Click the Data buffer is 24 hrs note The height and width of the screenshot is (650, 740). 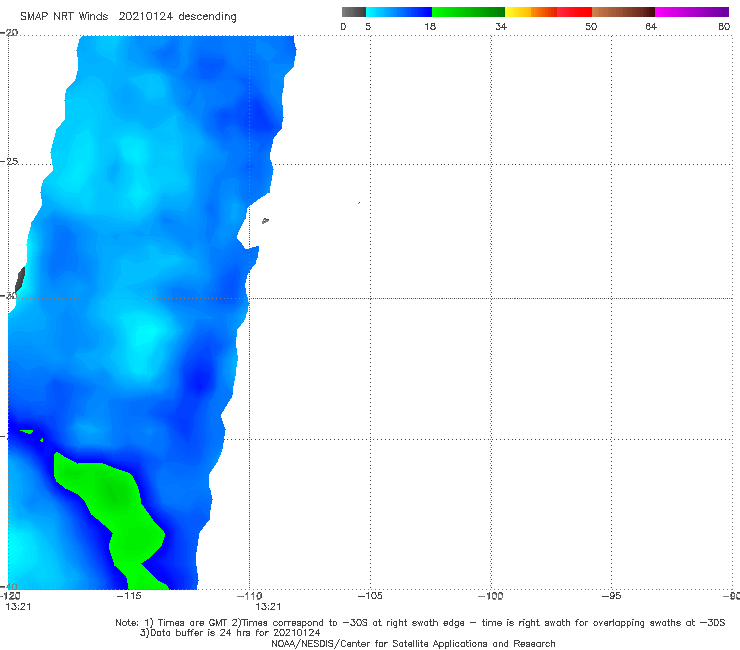click(230, 633)
